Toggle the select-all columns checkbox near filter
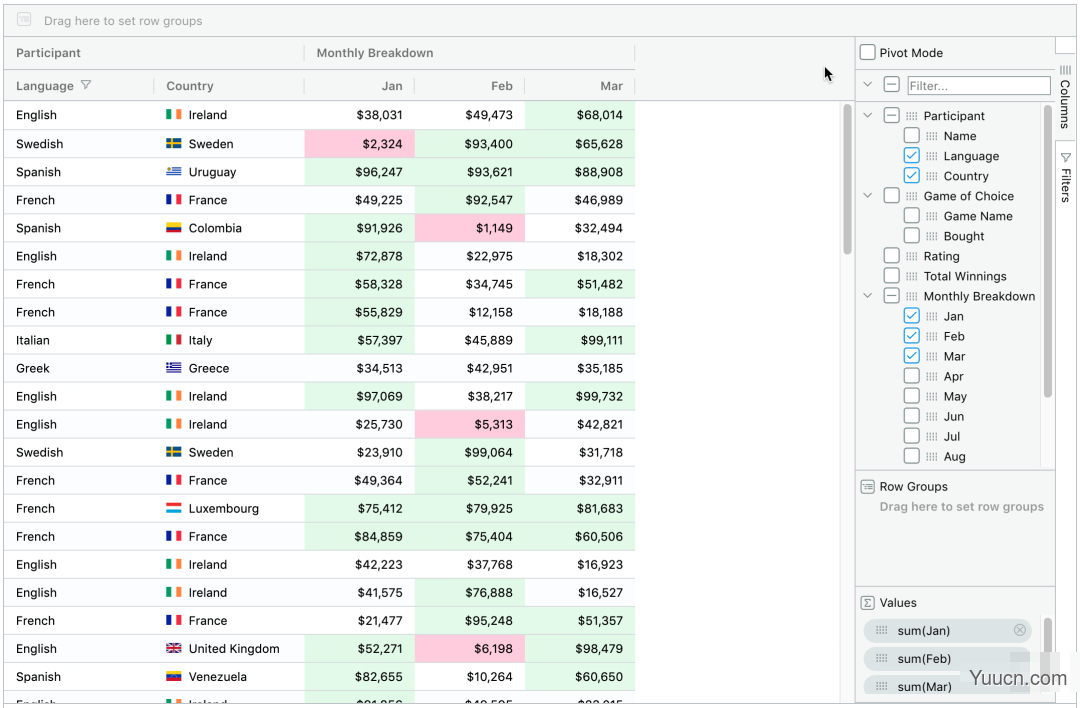Screen dimensions: 1080x708 click(891, 85)
